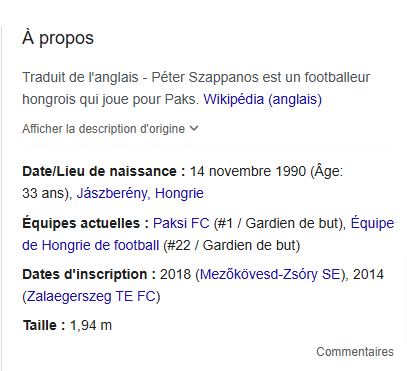Click the Dates d'inscription label

pos(89,274)
